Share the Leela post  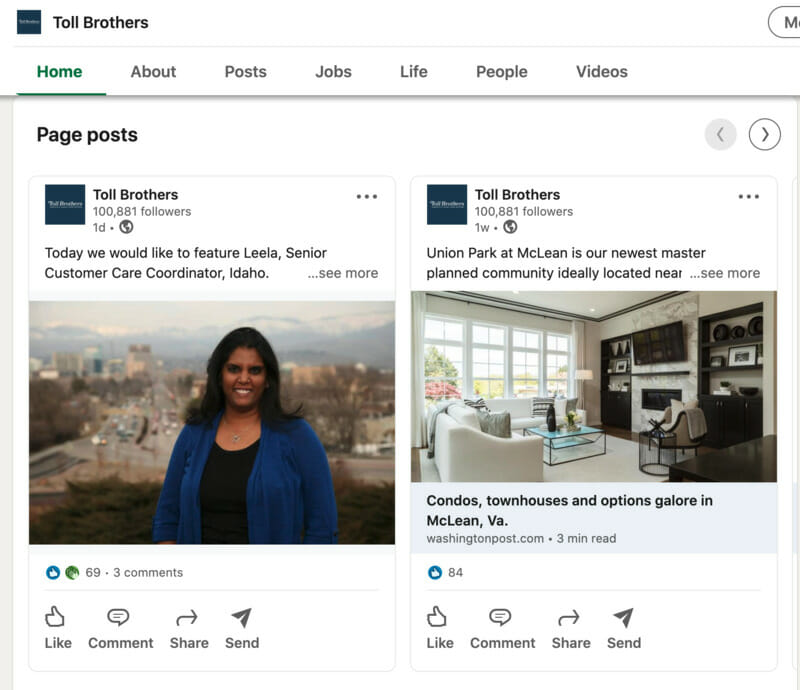189,628
